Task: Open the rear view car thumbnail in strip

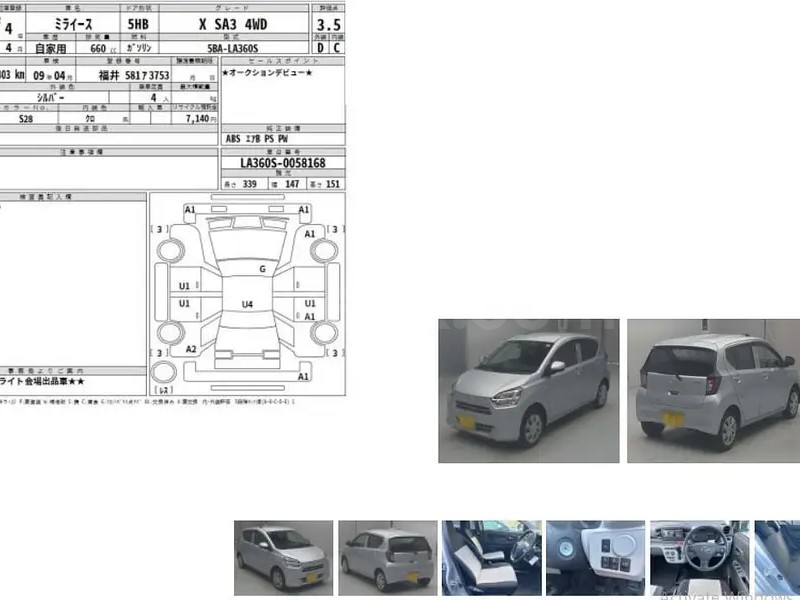Action: pyautogui.click(x=387, y=558)
